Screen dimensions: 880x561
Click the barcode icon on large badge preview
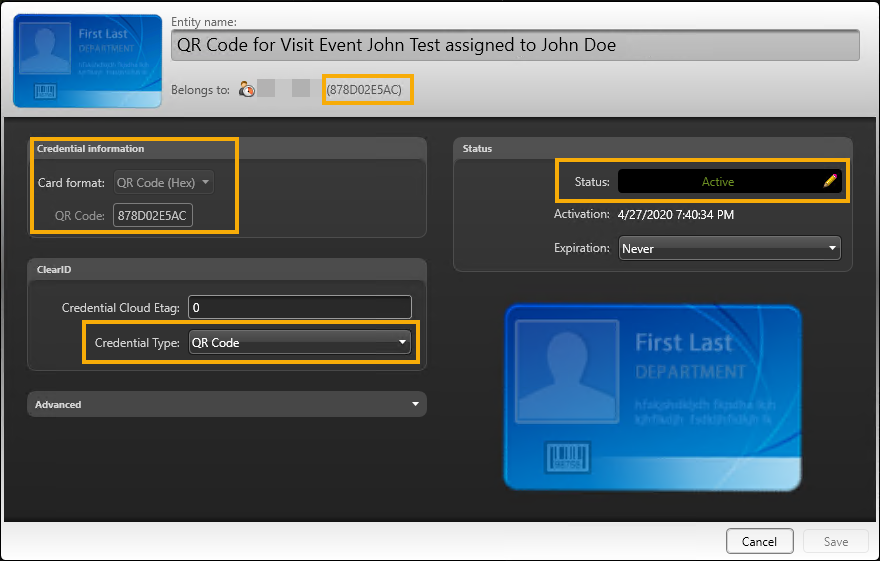point(567,459)
